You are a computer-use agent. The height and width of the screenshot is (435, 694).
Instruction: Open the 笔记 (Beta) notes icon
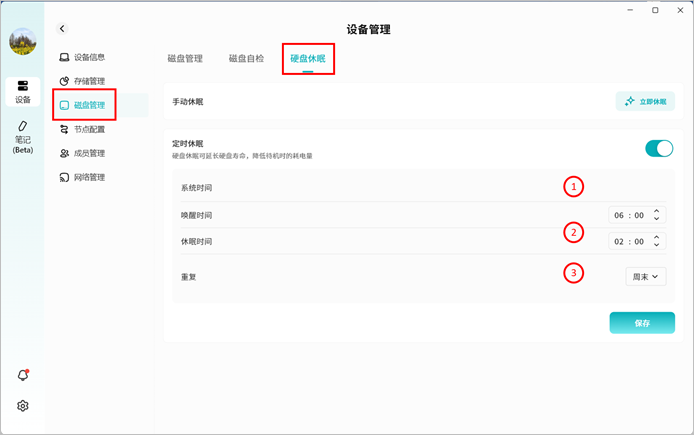[x=23, y=137]
